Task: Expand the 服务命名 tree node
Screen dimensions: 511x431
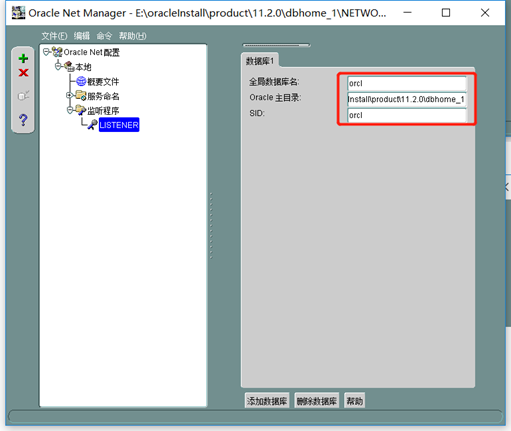Action: coord(70,96)
